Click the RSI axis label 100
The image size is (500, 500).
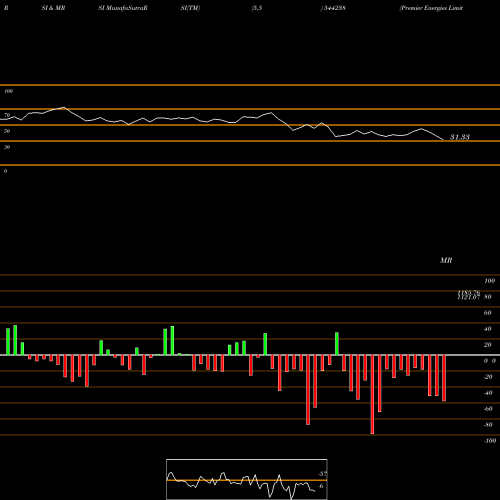click(8, 91)
